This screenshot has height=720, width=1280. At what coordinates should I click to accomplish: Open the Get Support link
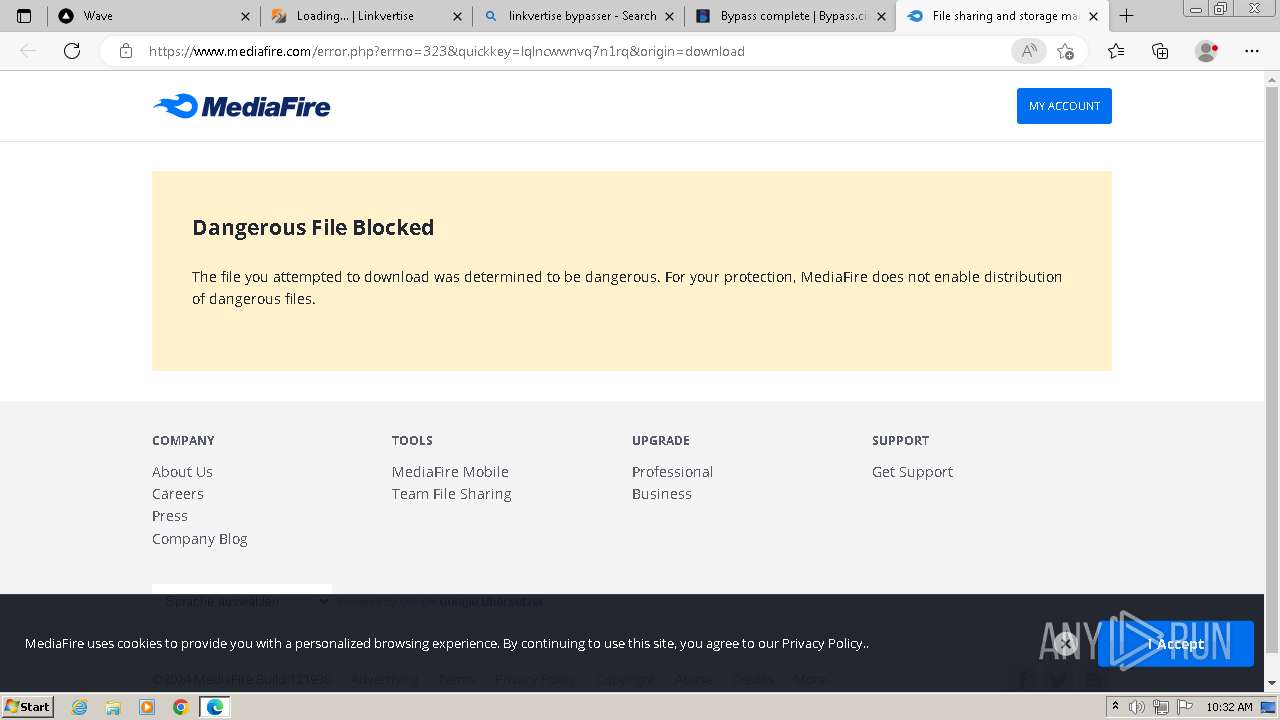[912, 472]
